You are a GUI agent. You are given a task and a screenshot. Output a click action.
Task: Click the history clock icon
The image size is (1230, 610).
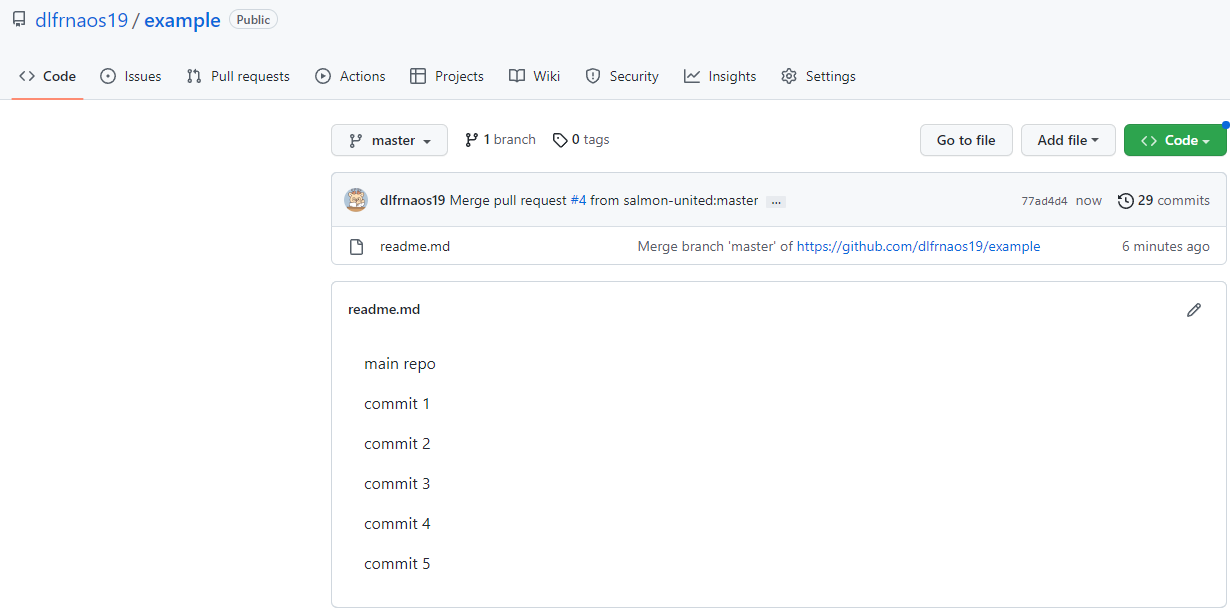1126,200
